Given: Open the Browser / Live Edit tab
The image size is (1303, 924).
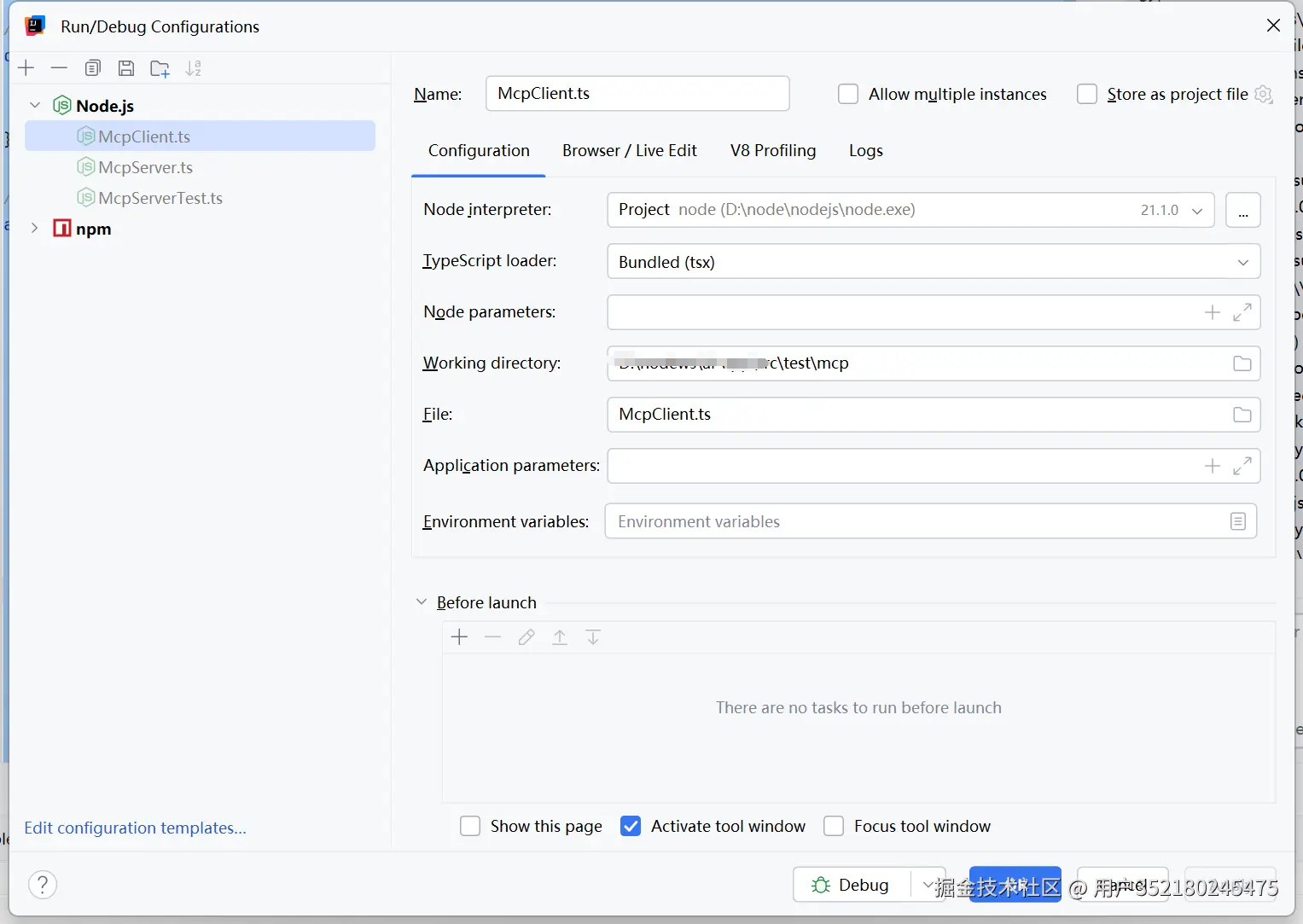Looking at the screenshot, I should click(x=630, y=151).
